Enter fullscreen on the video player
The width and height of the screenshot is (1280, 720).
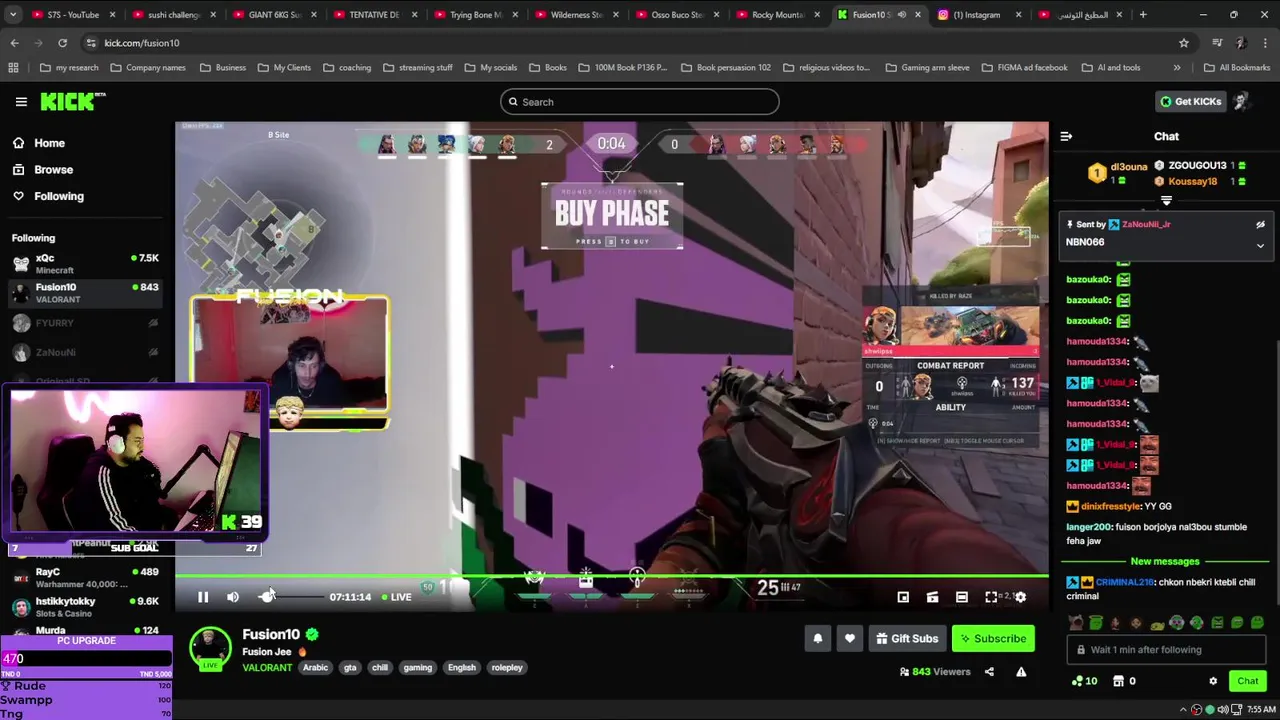click(991, 597)
